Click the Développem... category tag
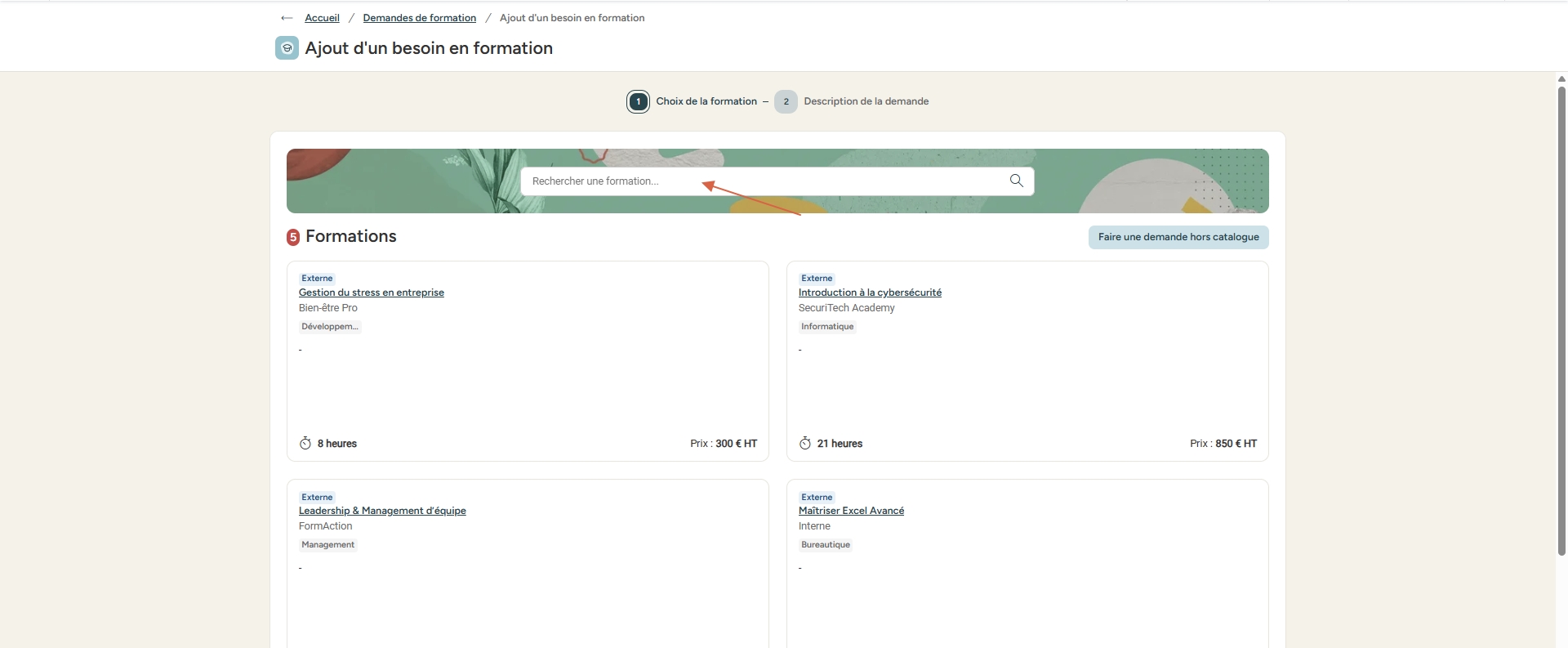Image resolution: width=1568 pixels, height=648 pixels. coord(330,327)
